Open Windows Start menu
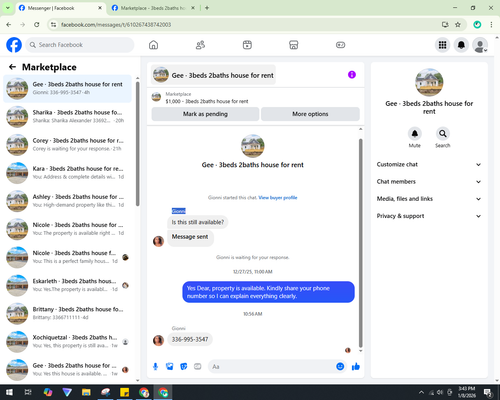The height and width of the screenshot is (400, 500). click(9, 392)
